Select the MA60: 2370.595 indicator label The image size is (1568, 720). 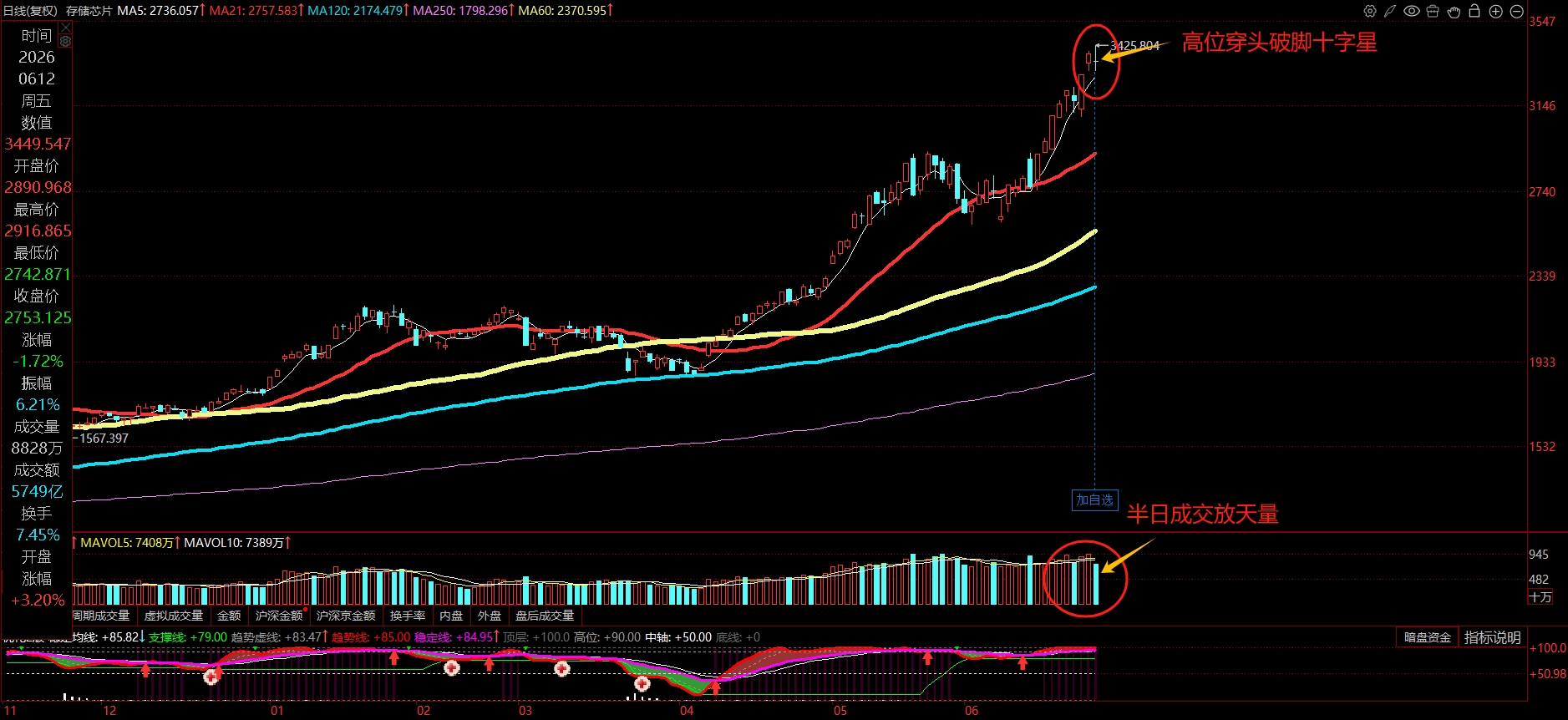562,11
